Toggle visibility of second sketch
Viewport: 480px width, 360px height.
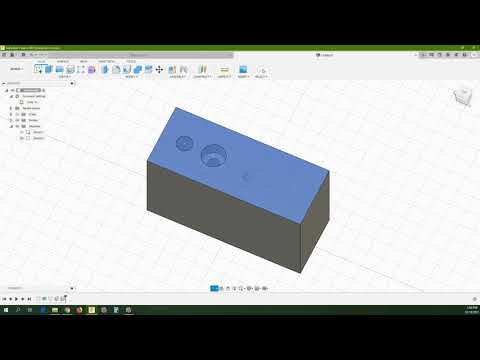pyautogui.click(x=22, y=138)
